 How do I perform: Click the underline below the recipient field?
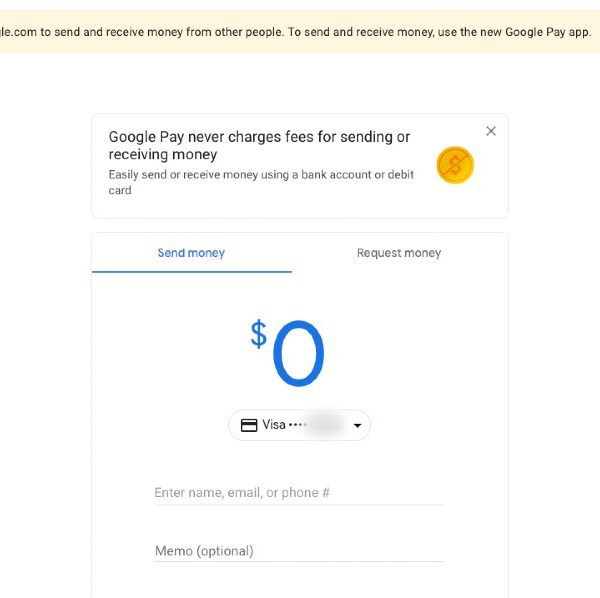[x=299, y=505]
